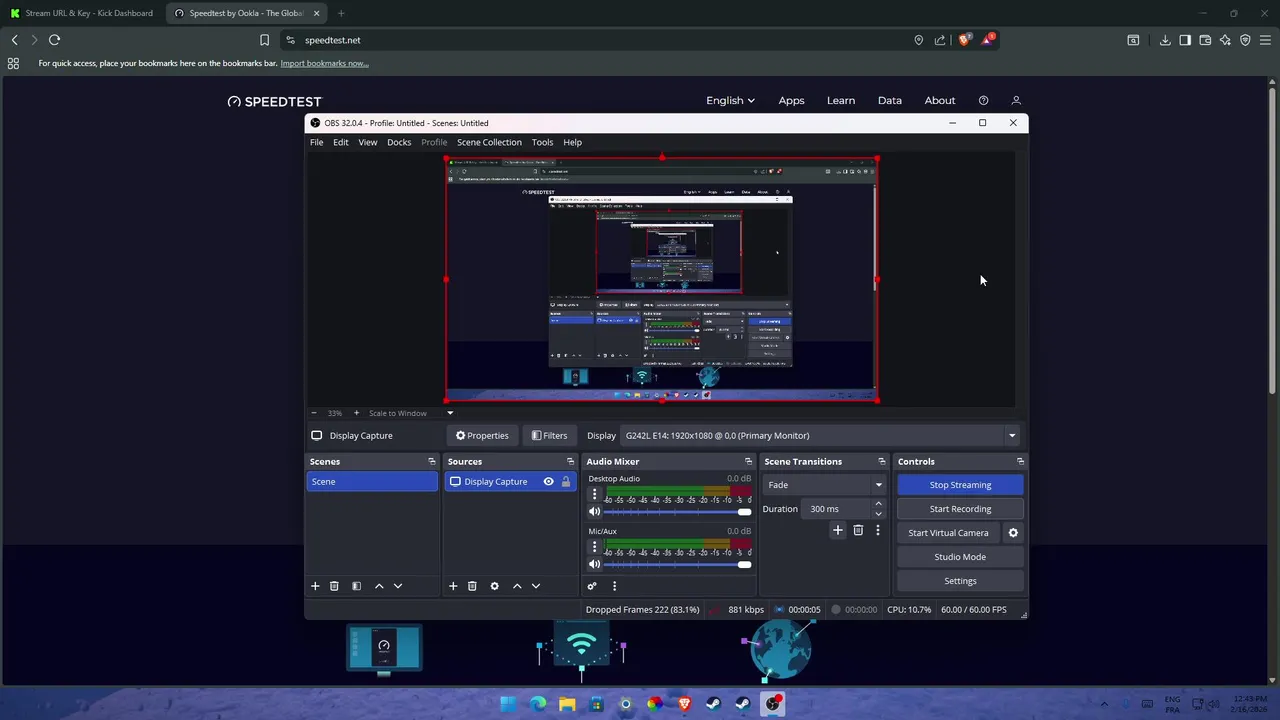The image size is (1280, 720).
Task: Open English language dropdown on Speedtest
Action: tap(730, 101)
